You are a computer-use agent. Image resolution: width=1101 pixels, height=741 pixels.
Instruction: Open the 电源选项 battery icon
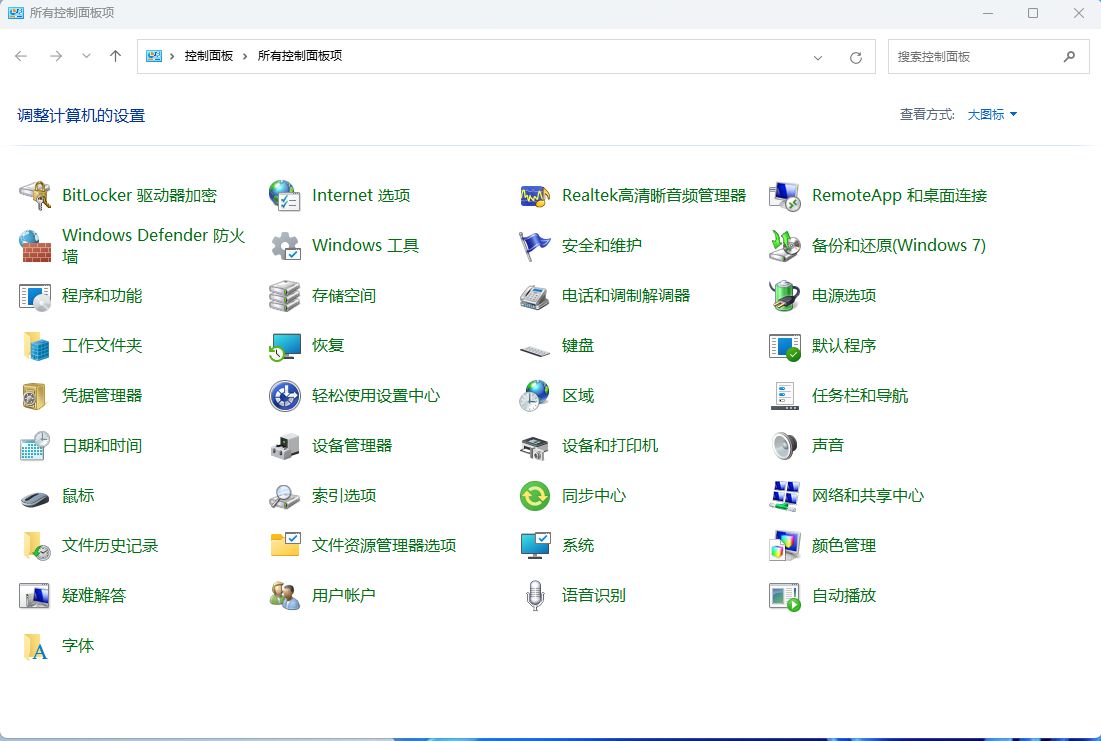click(x=785, y=296)
